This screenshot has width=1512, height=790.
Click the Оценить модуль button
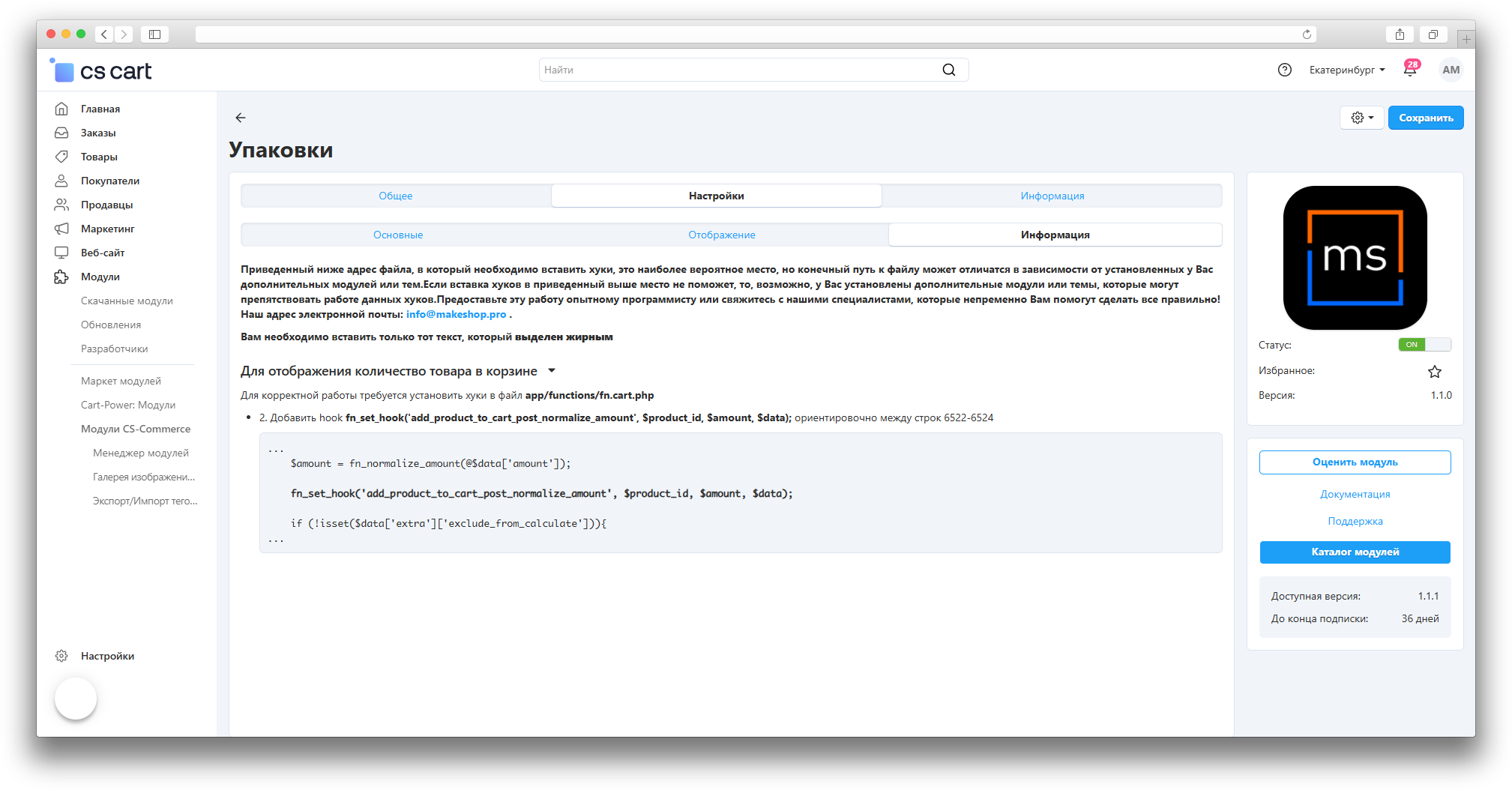click(1355, 462)
